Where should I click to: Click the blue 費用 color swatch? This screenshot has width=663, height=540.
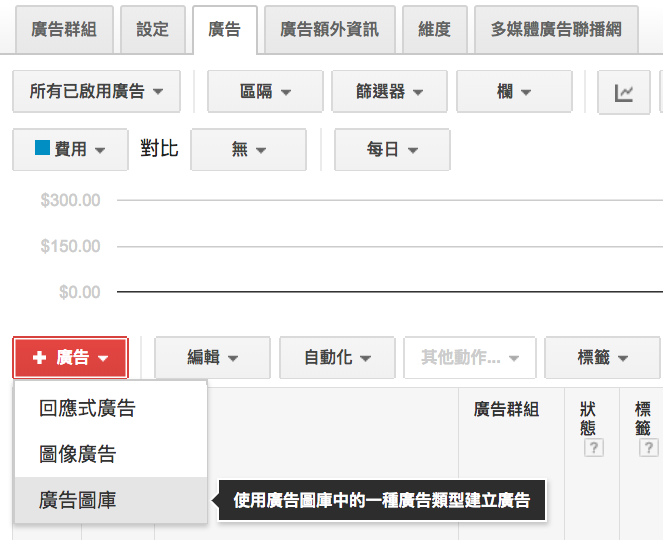point(42,148)
